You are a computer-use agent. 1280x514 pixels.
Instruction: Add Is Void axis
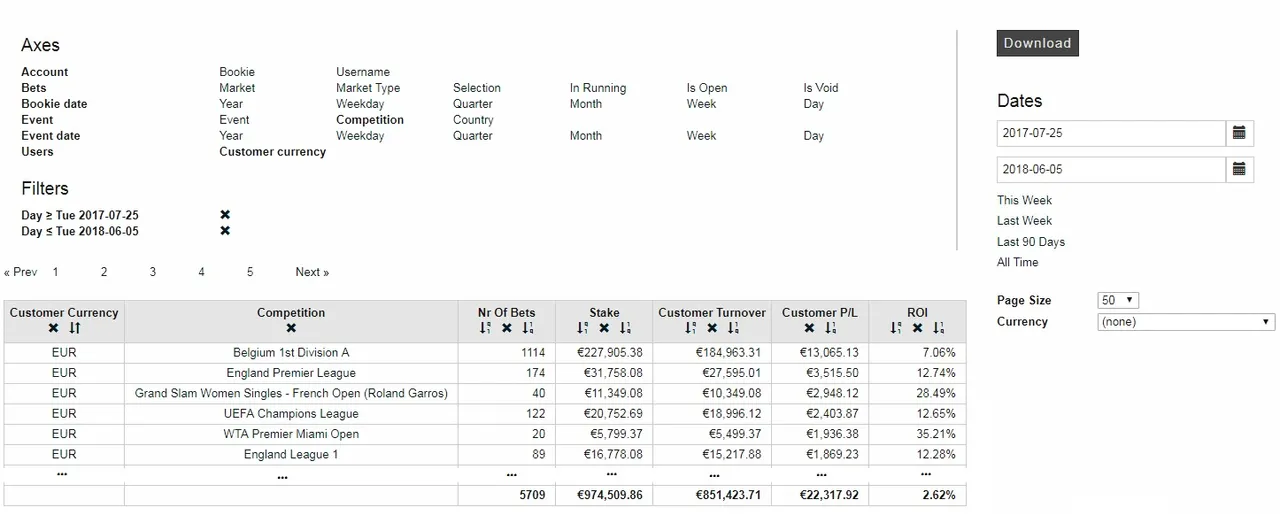point(821,88)
